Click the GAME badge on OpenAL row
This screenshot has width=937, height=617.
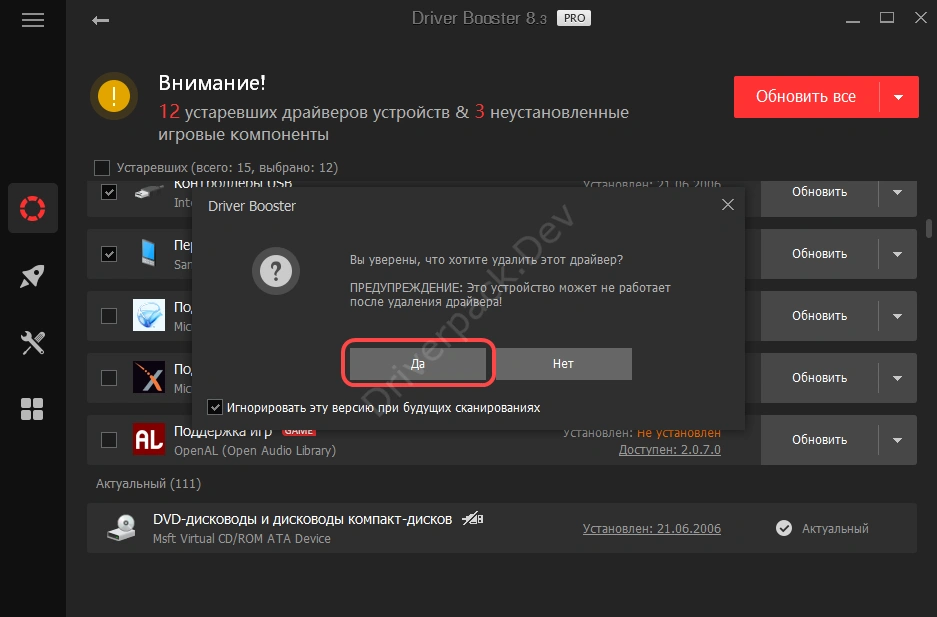pos(298,431)
